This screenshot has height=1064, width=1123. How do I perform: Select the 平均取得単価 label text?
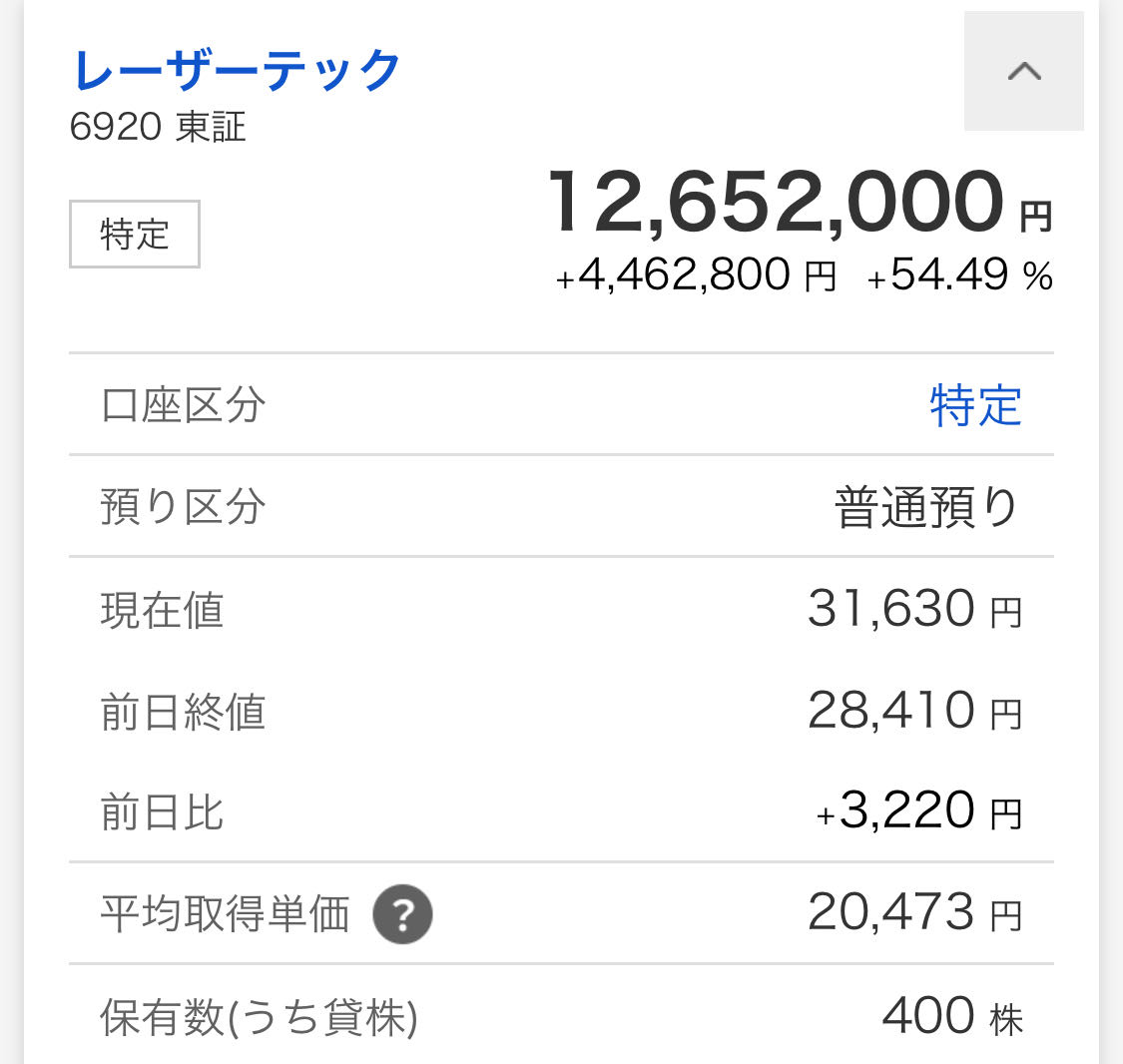(x=226, y=914)
